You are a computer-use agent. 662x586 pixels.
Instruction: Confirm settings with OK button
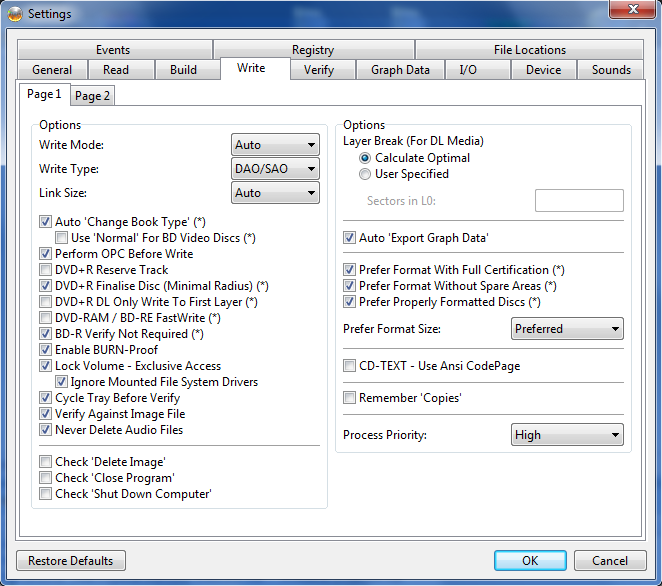pyautogui.click(x=530, y=561)
